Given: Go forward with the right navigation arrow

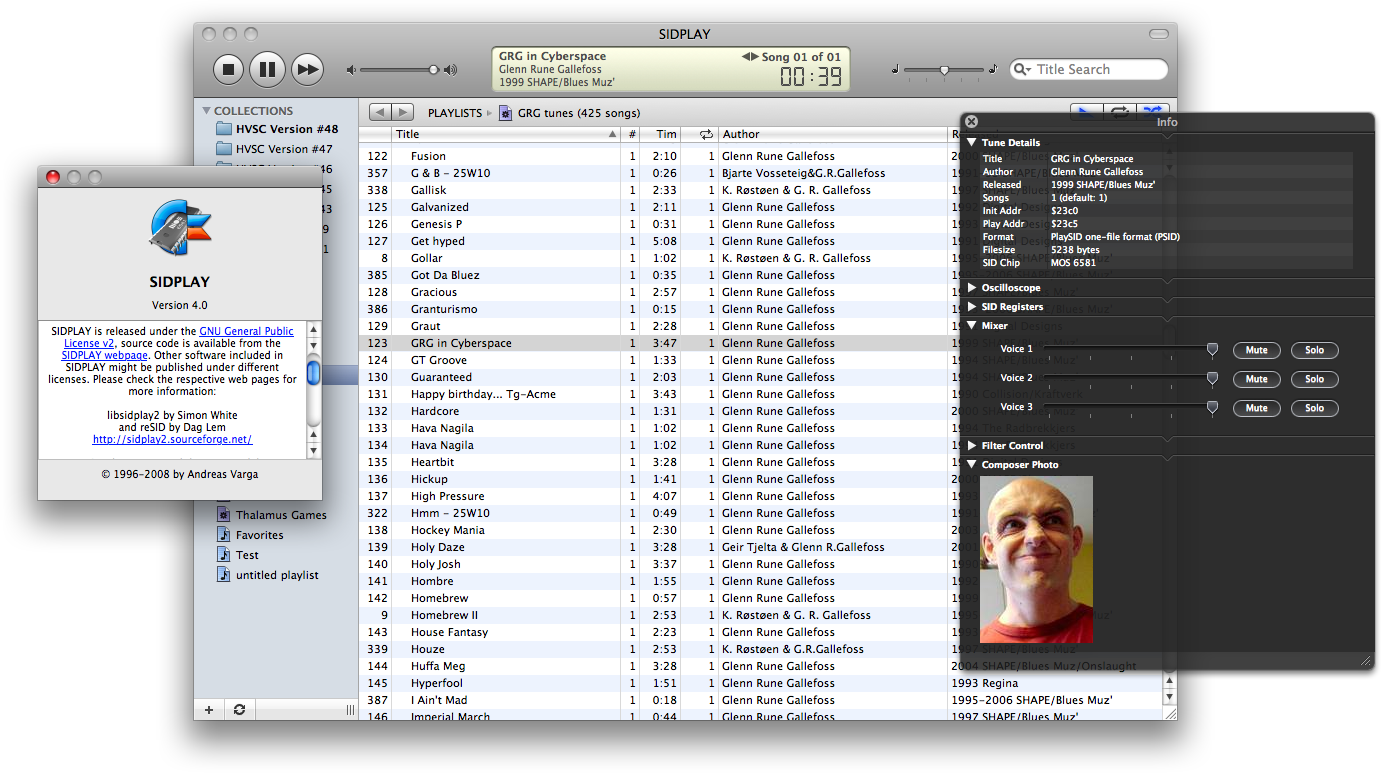Looking at the screenshot, I should [402, 113].
